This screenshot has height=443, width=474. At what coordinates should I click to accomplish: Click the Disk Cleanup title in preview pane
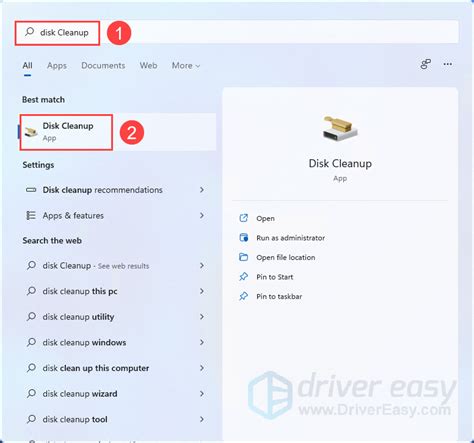point(340,163)
